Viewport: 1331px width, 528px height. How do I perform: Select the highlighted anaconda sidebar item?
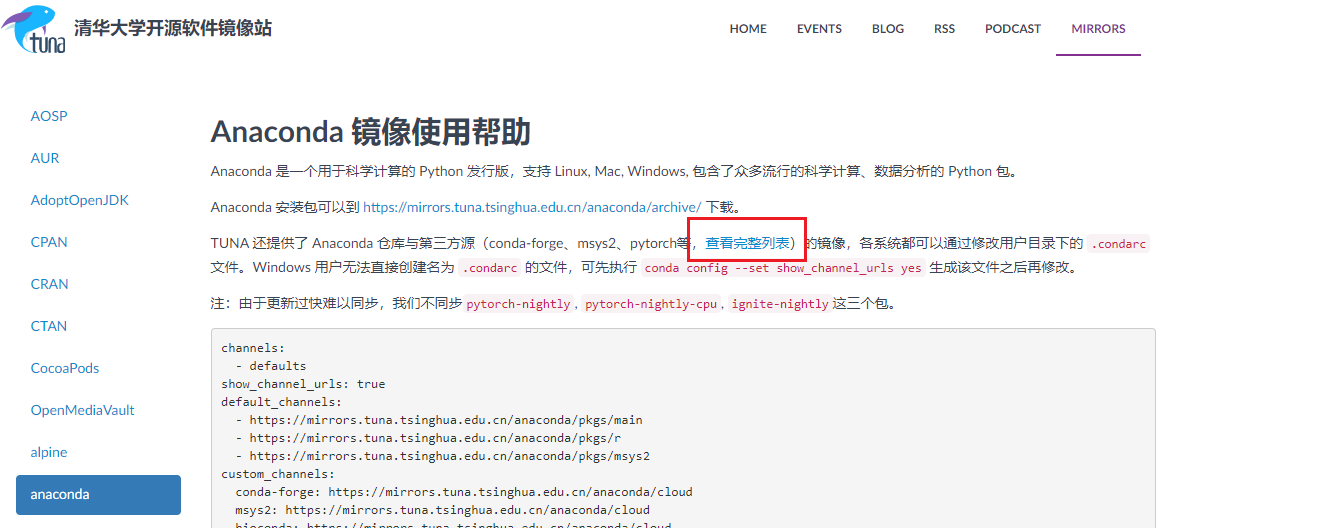click(x=98, y=494)
